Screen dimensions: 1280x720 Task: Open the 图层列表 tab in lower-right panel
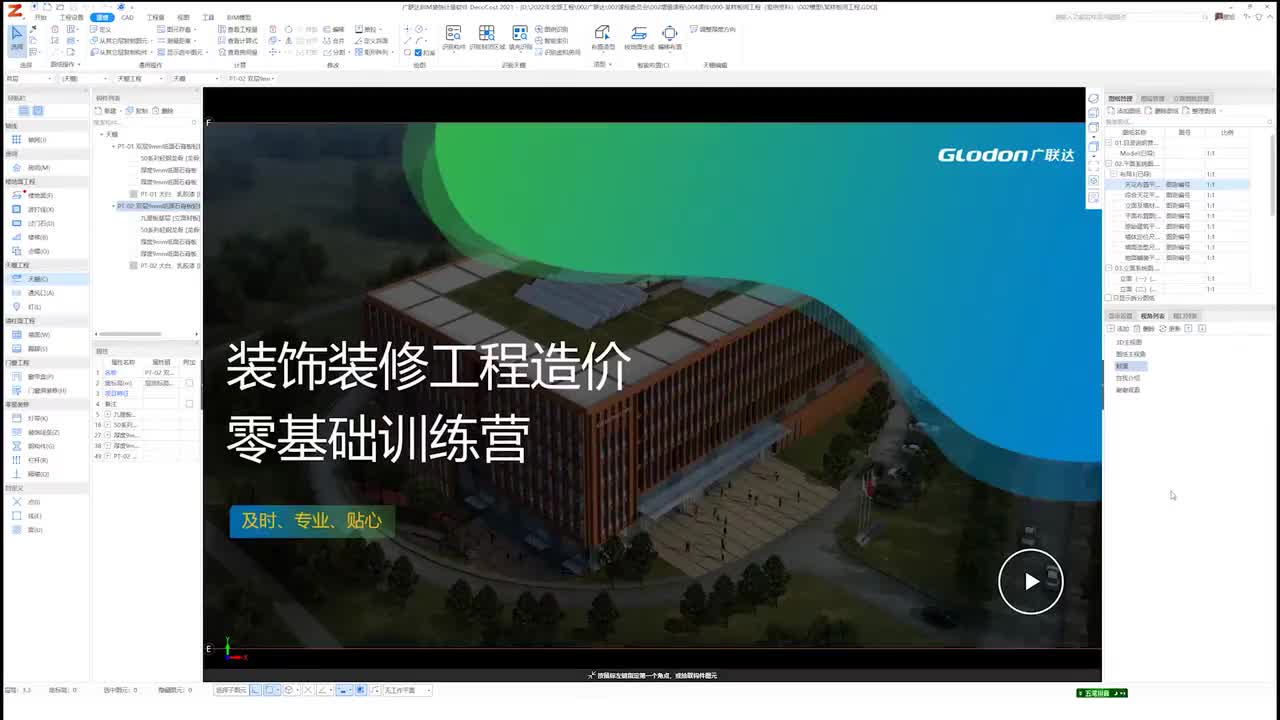[x=1185, y=316]
